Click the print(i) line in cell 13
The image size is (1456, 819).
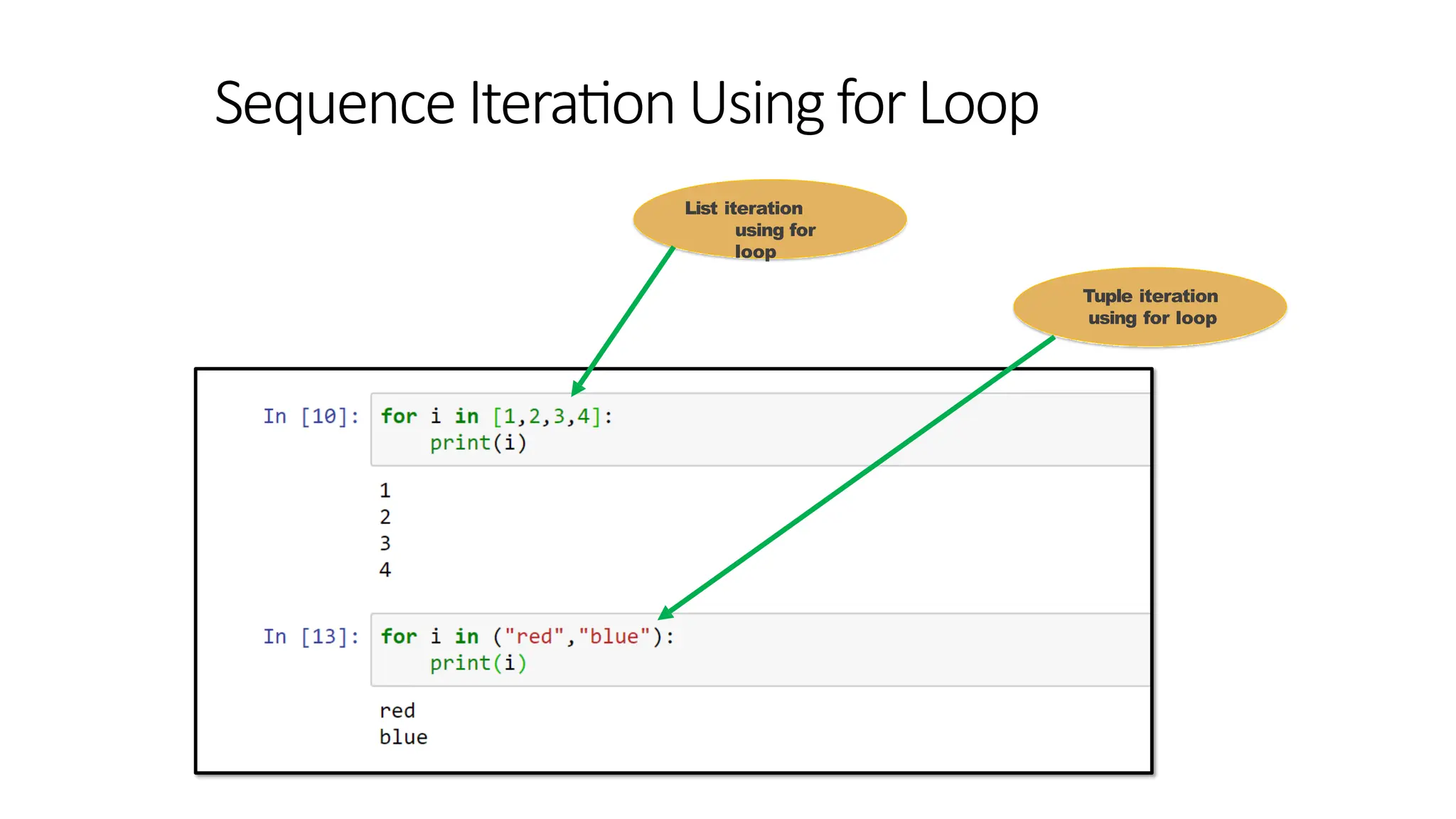(478, 663)
